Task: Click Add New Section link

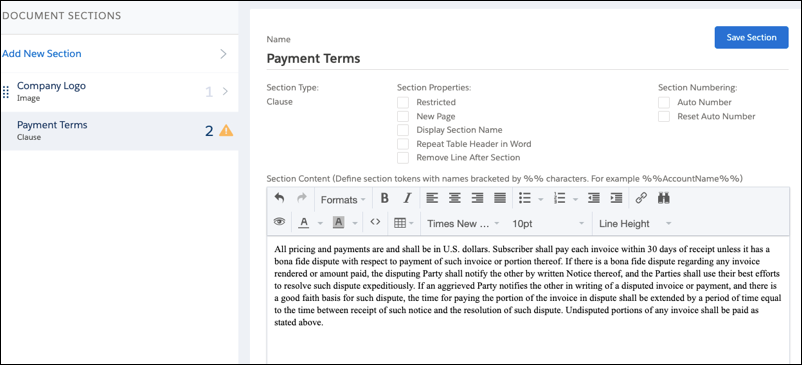Action: (41, 54)
